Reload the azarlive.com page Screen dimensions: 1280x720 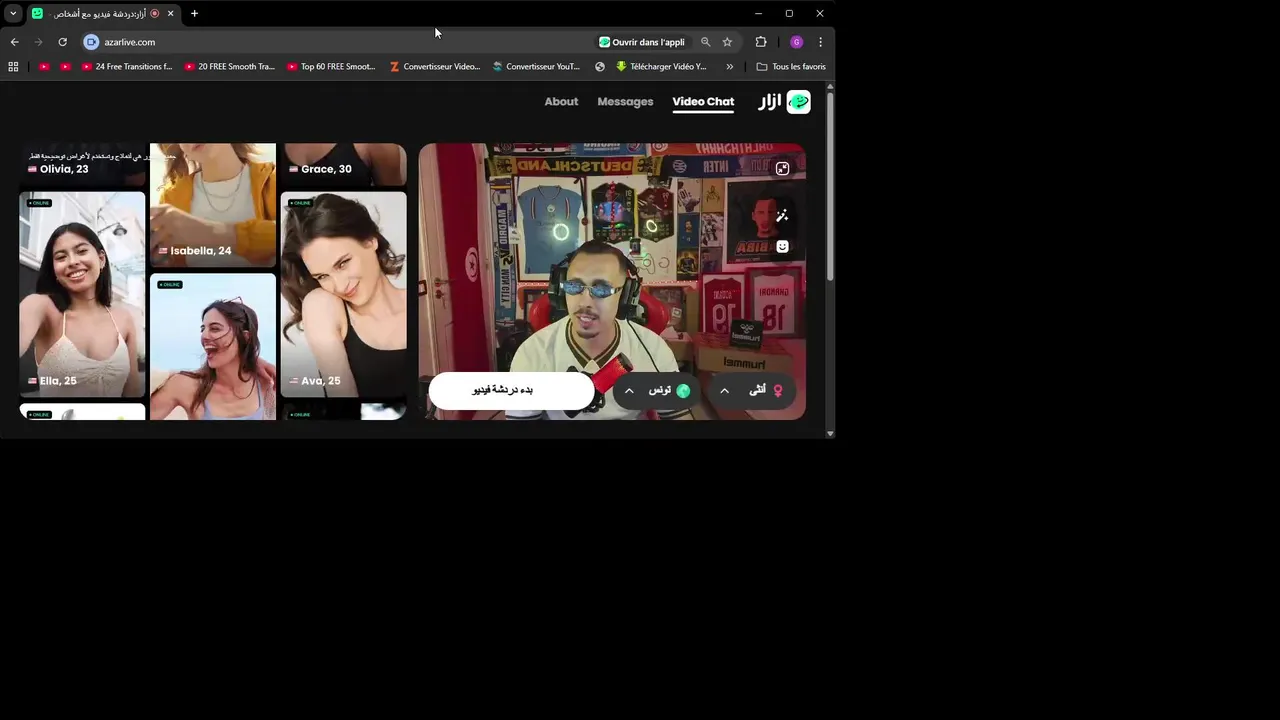(x=62, y=42)
